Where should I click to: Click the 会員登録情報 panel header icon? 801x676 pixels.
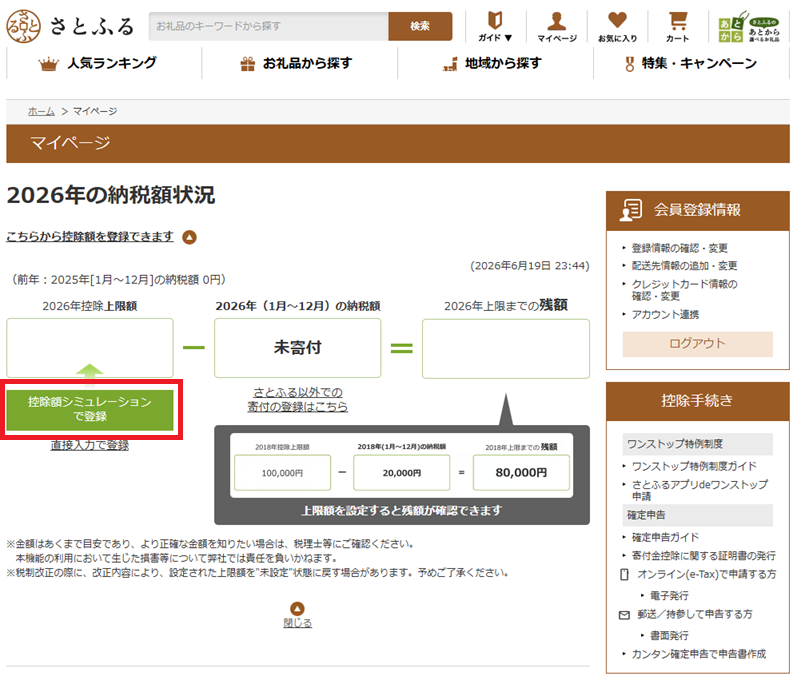(631, 210)
